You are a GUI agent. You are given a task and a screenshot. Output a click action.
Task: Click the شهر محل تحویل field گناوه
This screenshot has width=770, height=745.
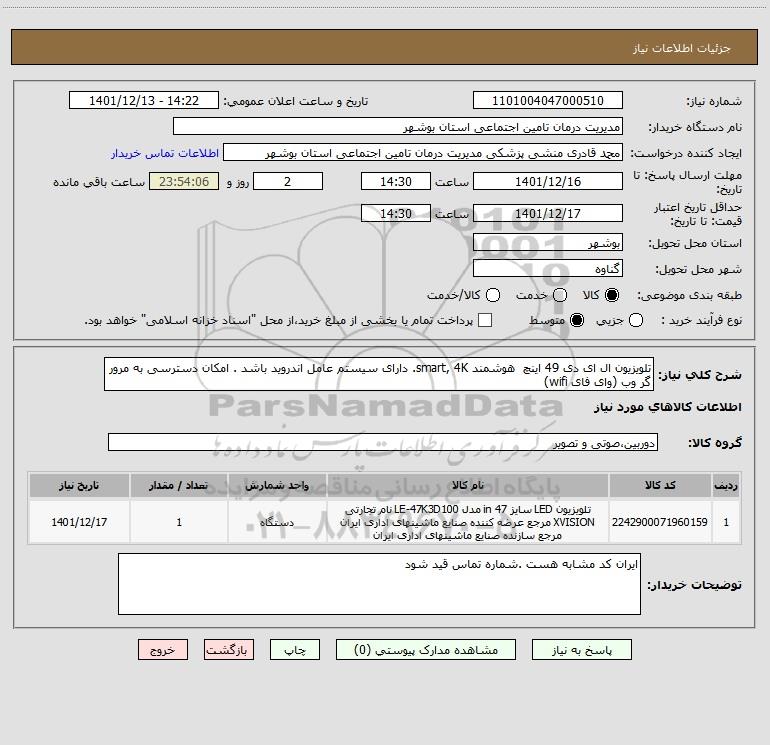pyautogui.click(x=548, y=268)
